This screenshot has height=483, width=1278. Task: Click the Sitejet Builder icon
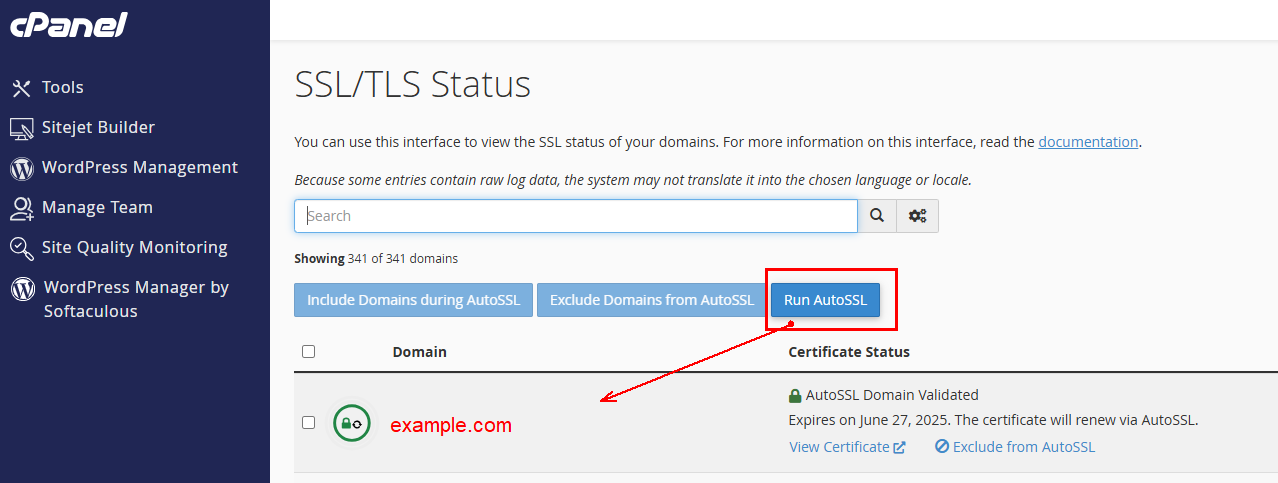click(x=22, y=128)
